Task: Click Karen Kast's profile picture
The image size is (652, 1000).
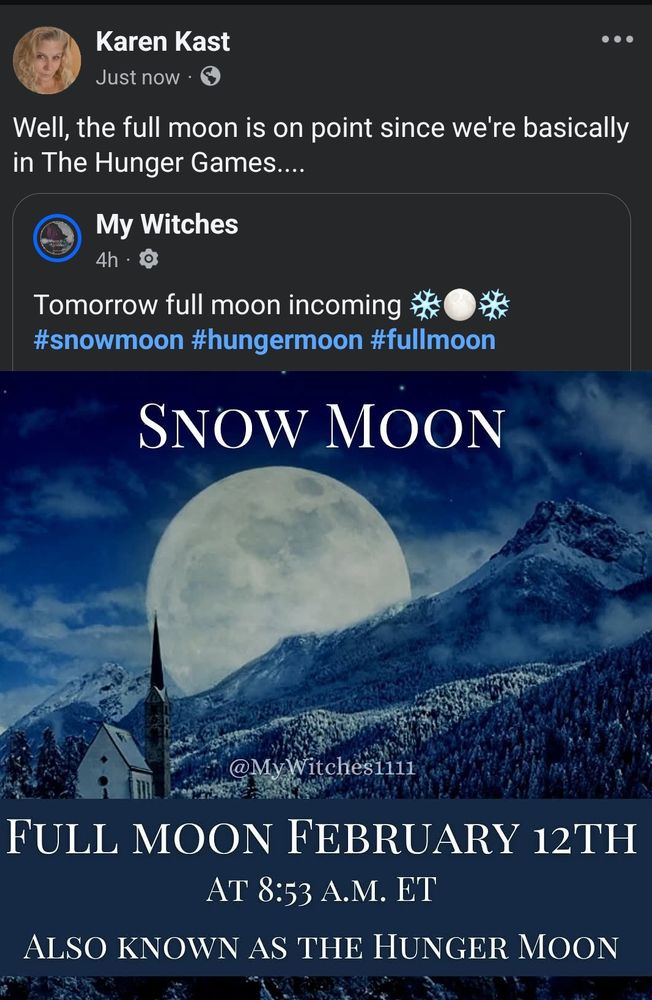Action: (x=47, y=60)
